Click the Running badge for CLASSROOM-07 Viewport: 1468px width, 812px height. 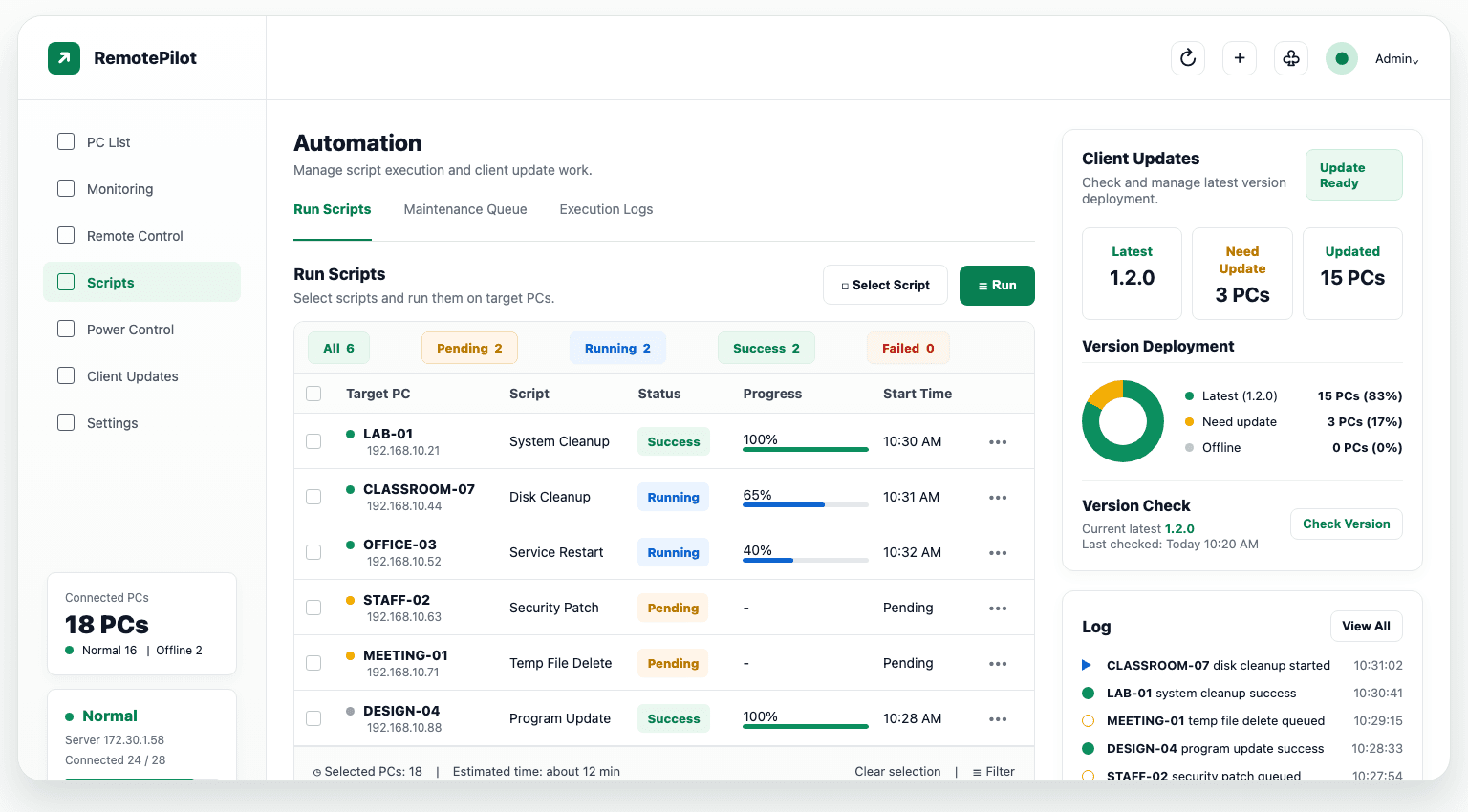coord(673,497)
